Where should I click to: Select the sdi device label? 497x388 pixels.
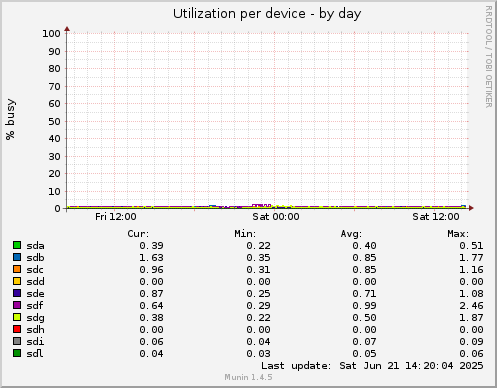point(35,342)
